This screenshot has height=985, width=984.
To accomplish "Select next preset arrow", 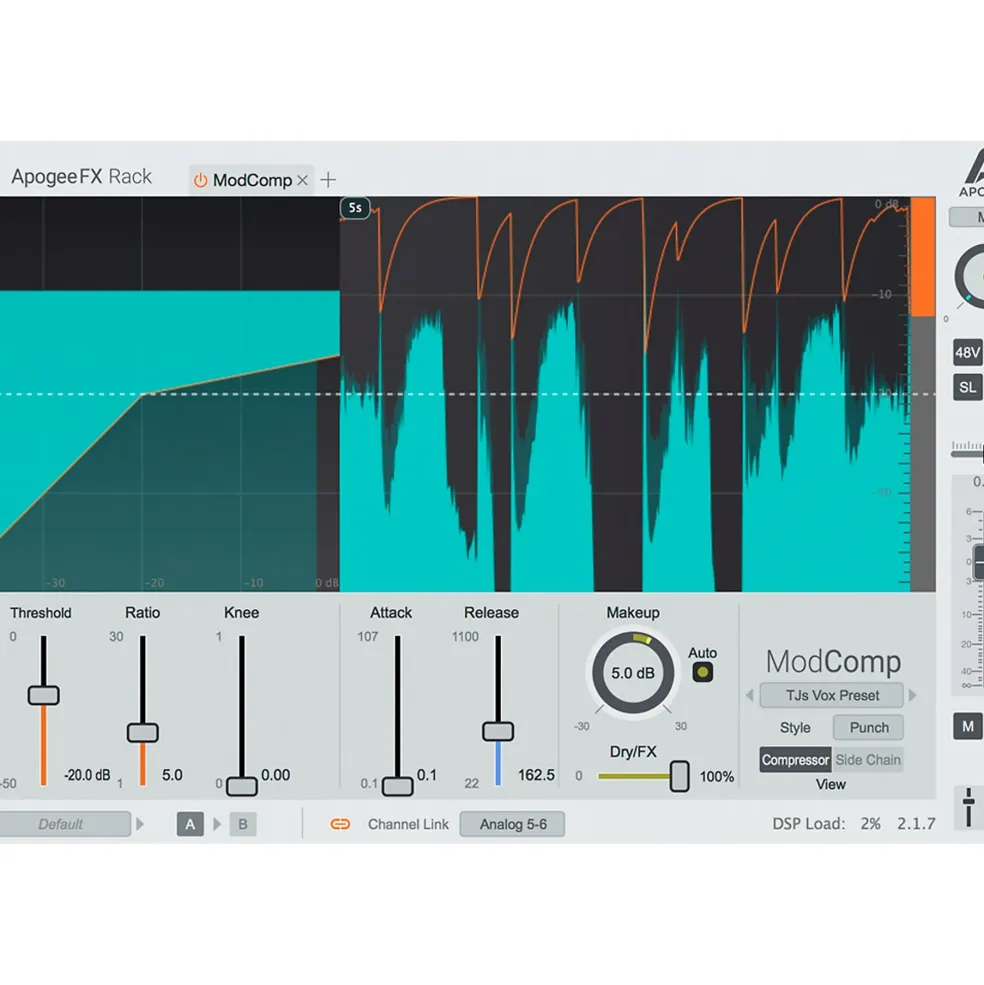I will coord(912,695).
